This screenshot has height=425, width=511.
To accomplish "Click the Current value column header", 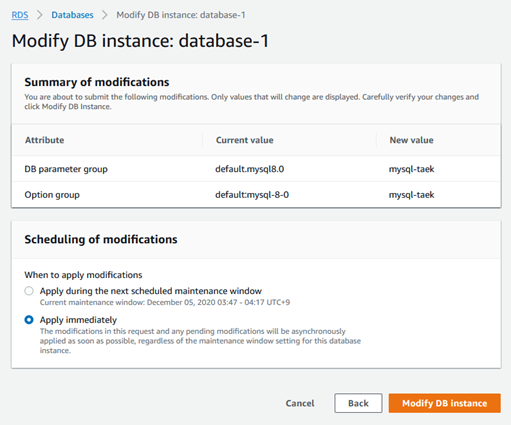I will click(x=245, y=140).
